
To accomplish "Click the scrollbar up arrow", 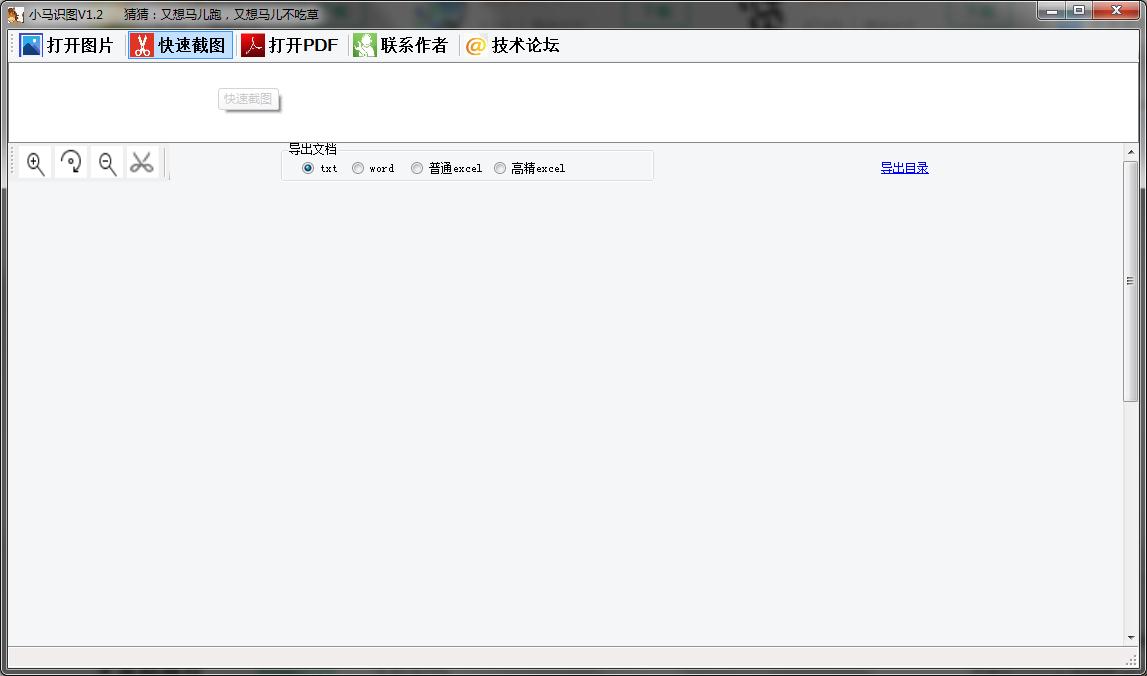I will point(1131,152).
